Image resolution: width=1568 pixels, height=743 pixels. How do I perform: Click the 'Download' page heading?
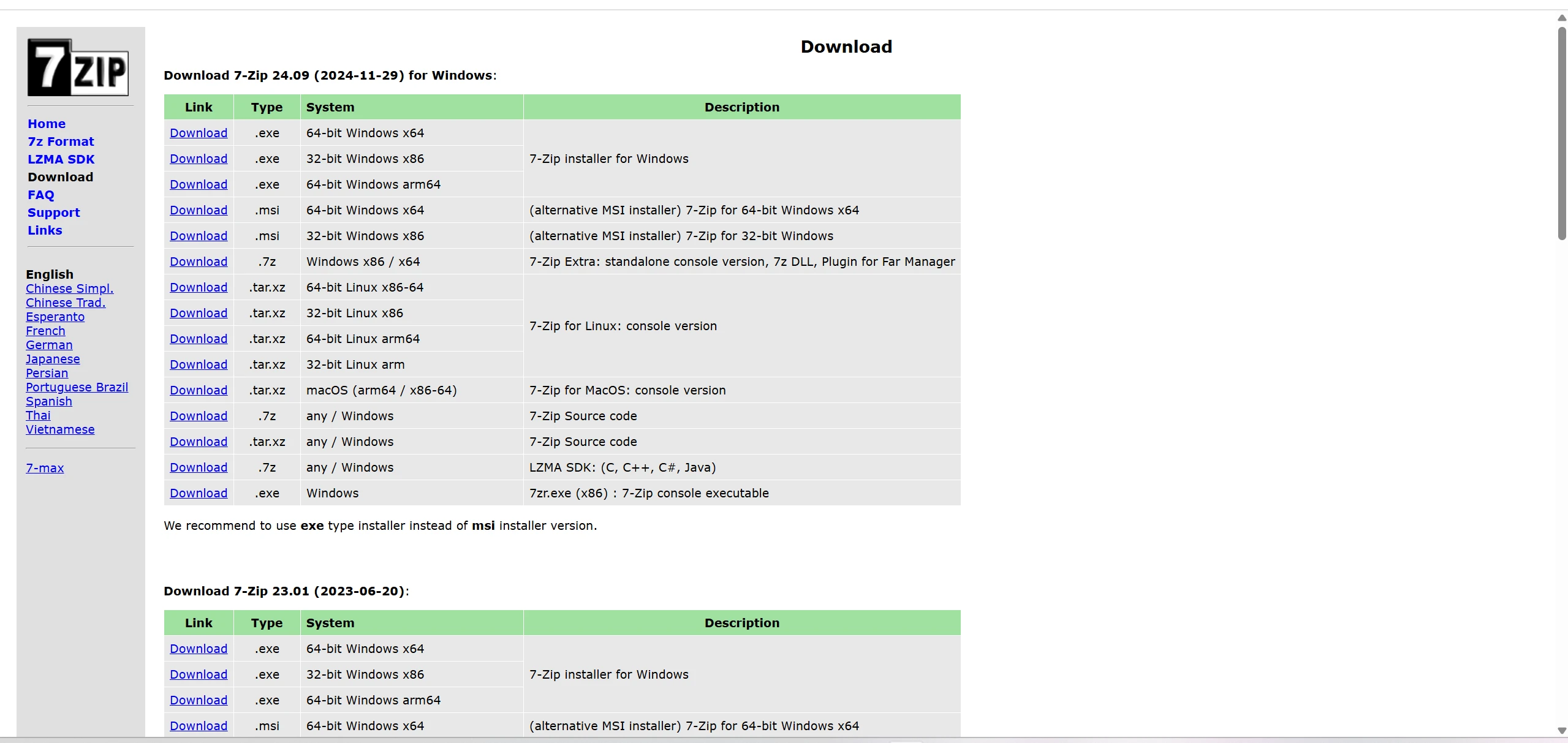tap(846, 47)
